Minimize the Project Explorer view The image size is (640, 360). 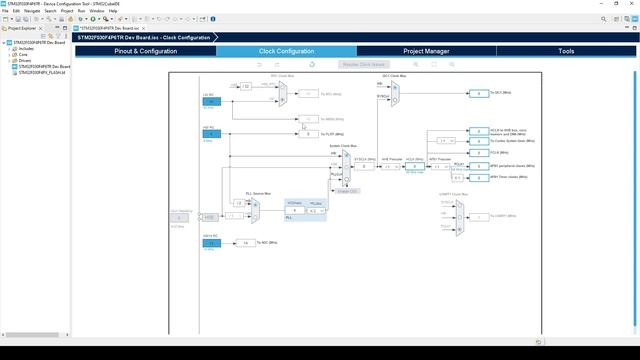click(x=57, y=28)
